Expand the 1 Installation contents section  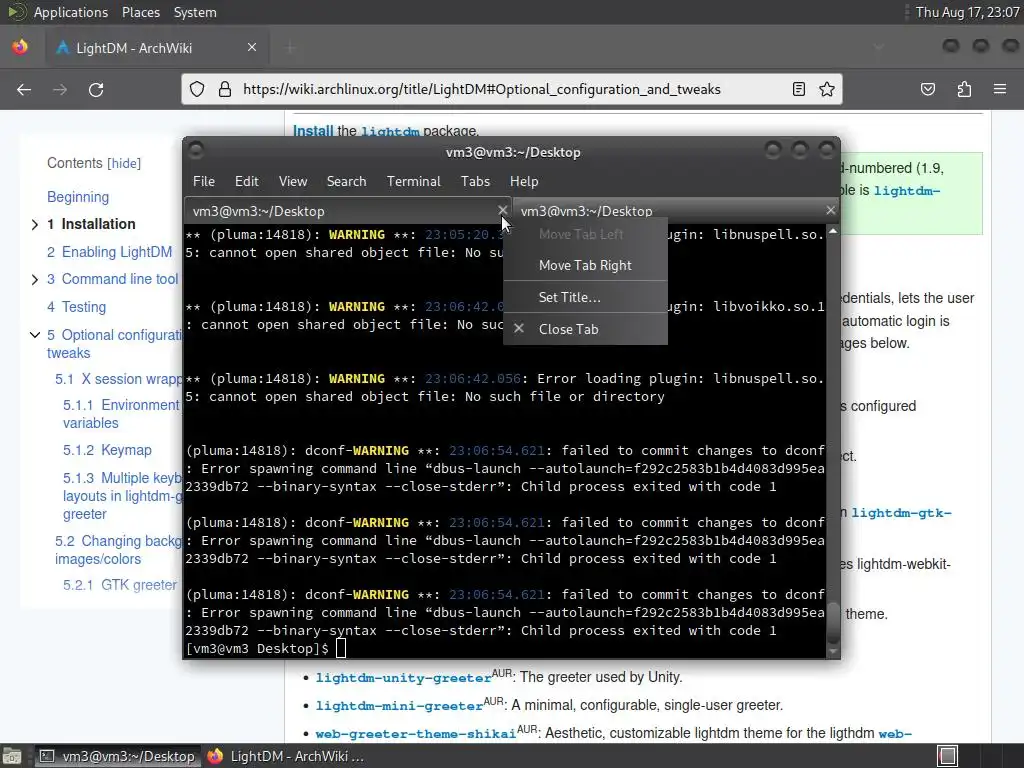tap(35, 225)
